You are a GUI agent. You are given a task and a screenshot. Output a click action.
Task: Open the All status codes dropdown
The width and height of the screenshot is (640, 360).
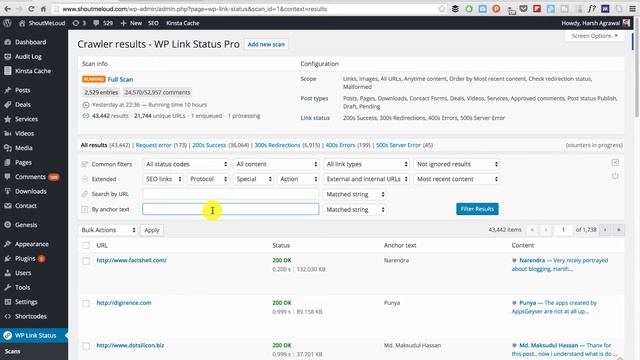click(186, 164)
